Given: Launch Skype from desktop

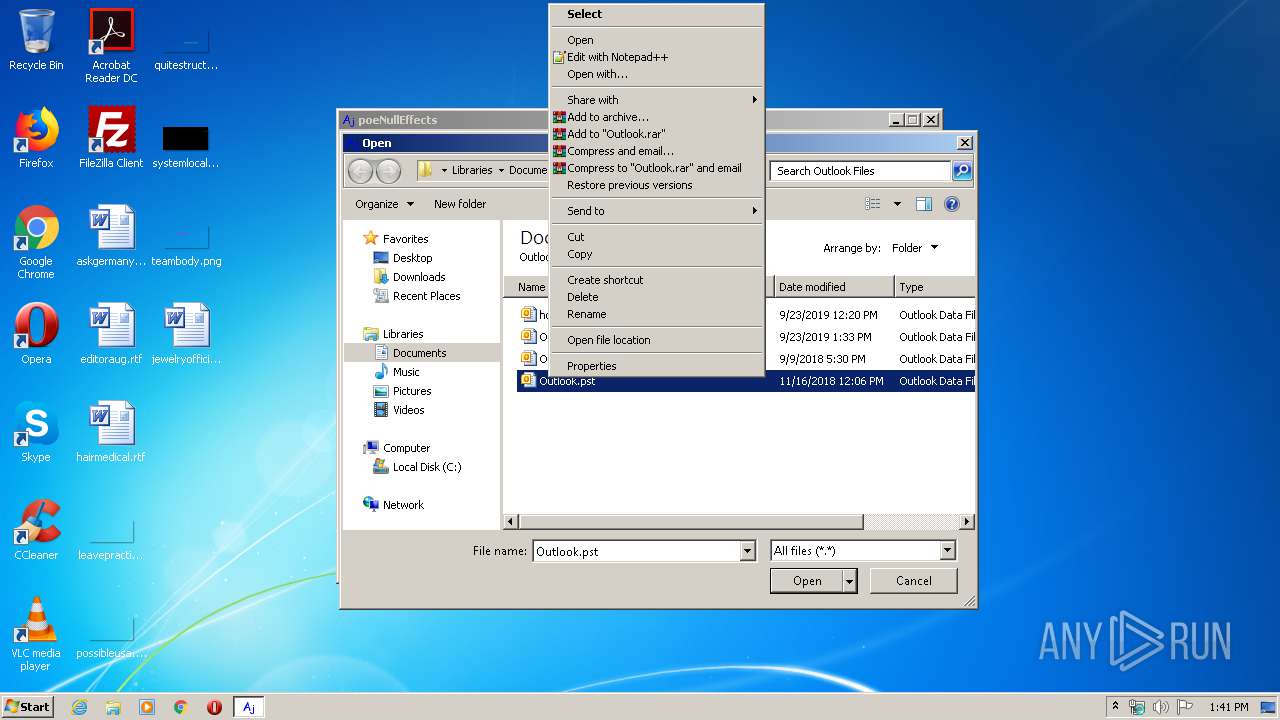Looking at the screenshot, I should point(36,432).
